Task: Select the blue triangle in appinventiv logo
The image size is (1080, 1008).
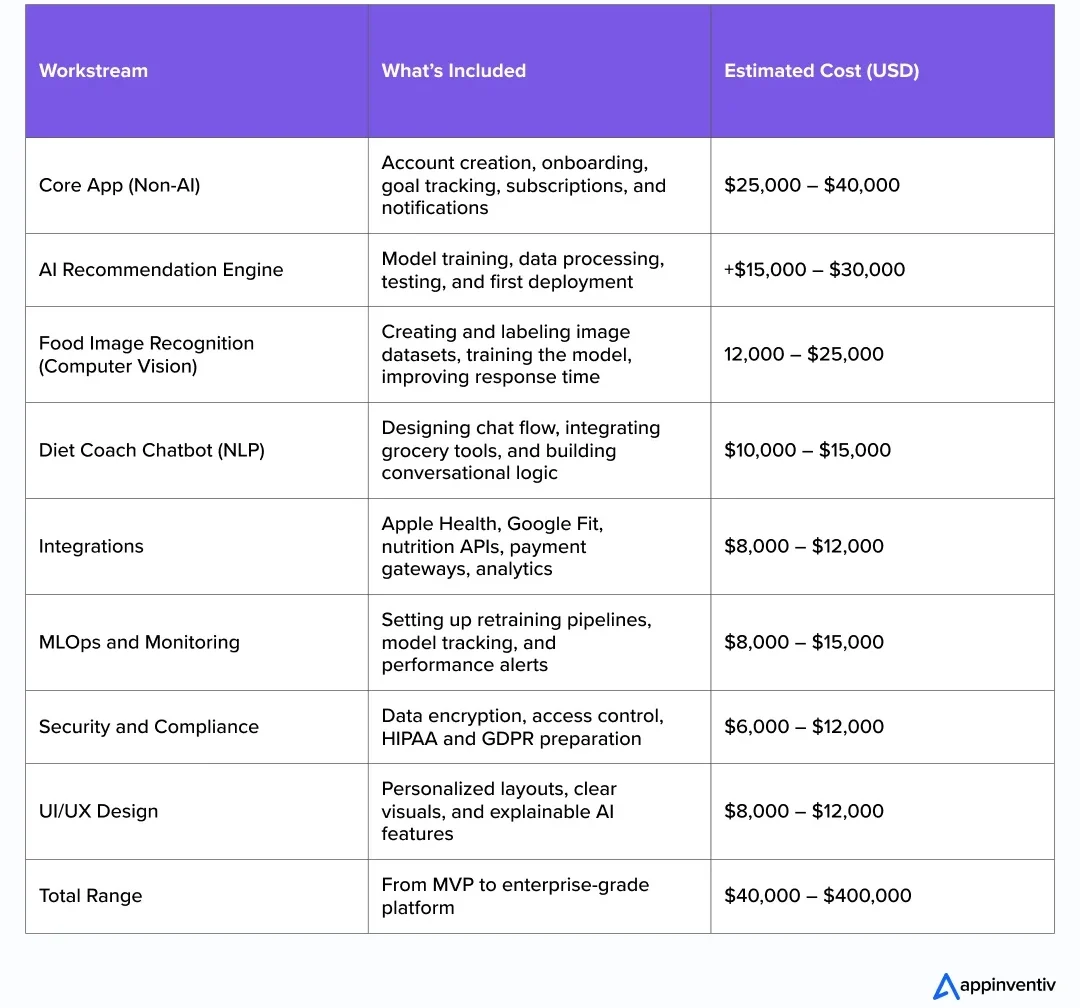Action: point(946,986)
